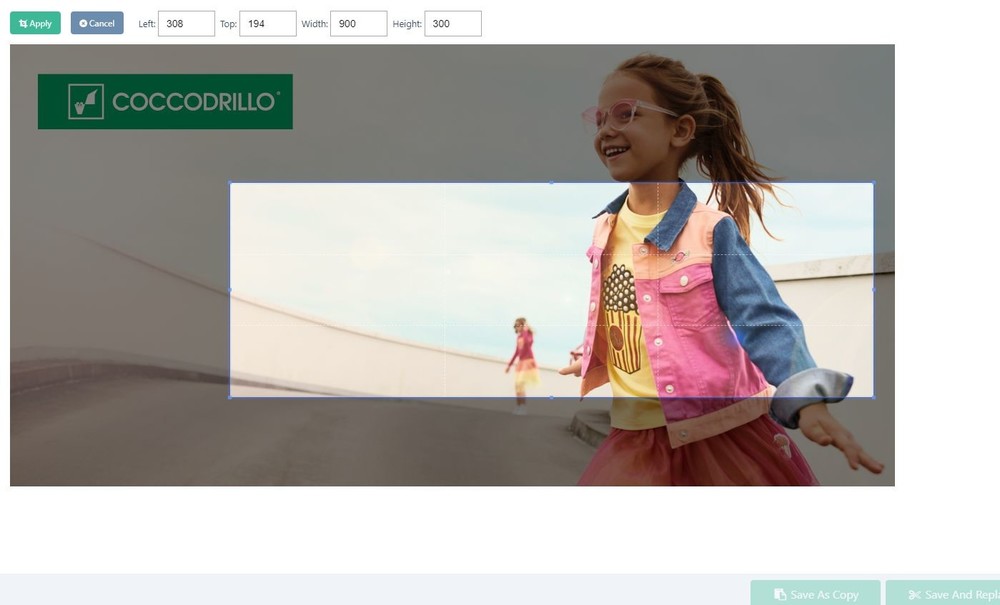Click the Save And Replace button
Screen dimensions: 1000x605
(942, 594)
